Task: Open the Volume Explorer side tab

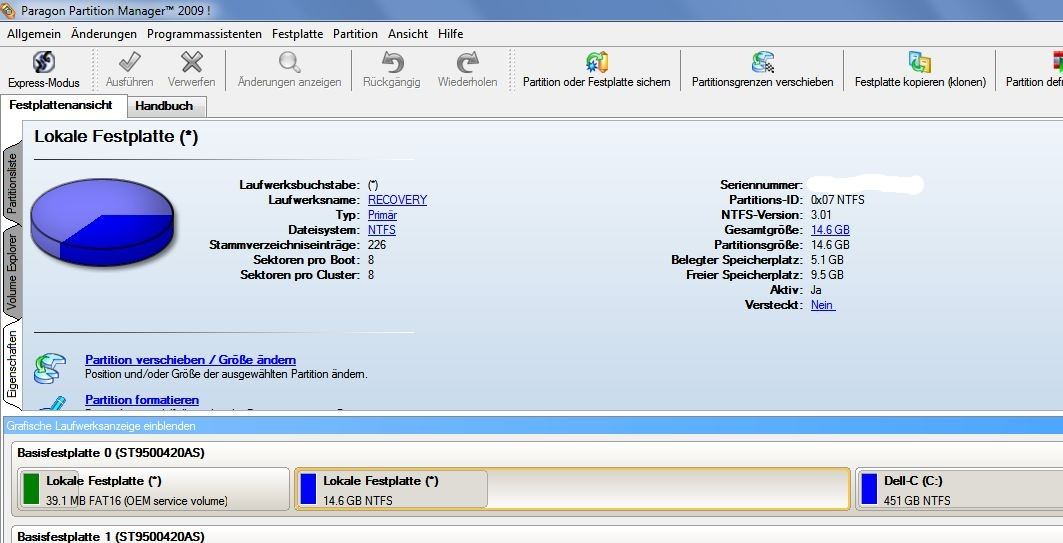Action: 12,273
